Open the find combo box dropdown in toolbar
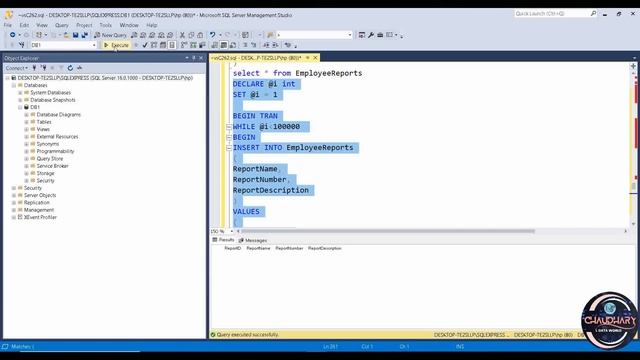The height and width of the screenshot is (360, 640). coord(350,35)
